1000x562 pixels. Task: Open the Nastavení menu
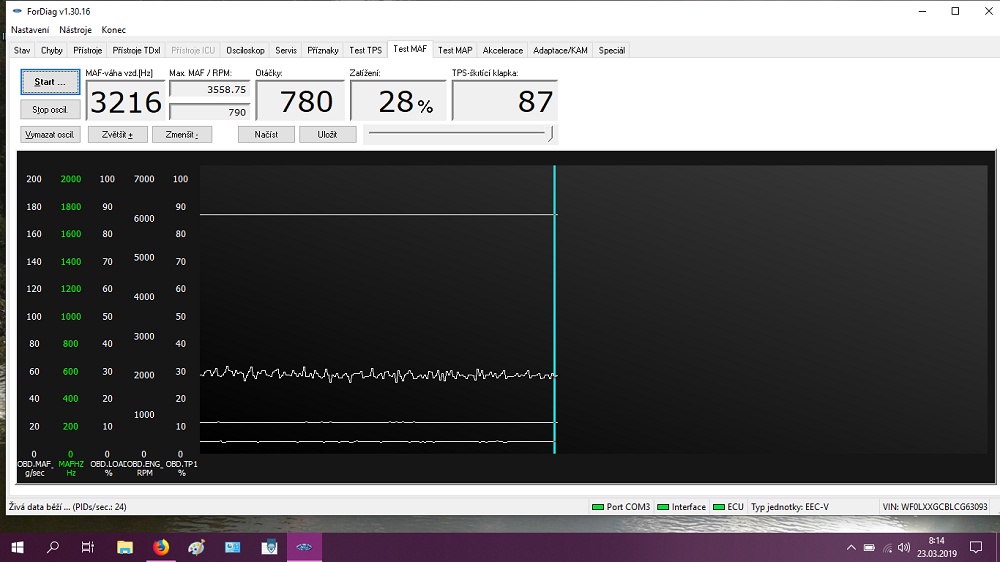pyautogui.click(x=30, y=30)
